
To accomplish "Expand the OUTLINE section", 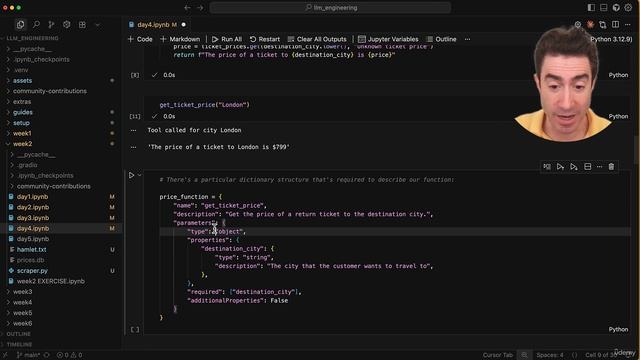I will pyautogui.click(x=18, y=334).
